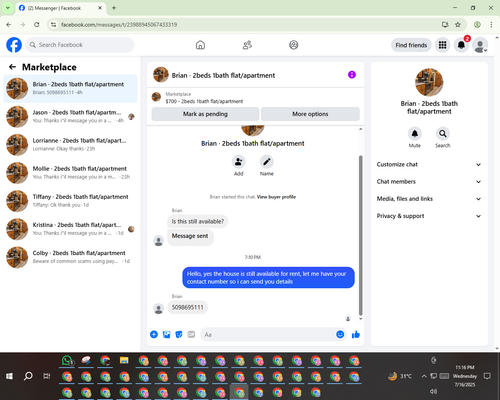
Task: Attach a photo using the image icon
Action: [x=167, y=334]
